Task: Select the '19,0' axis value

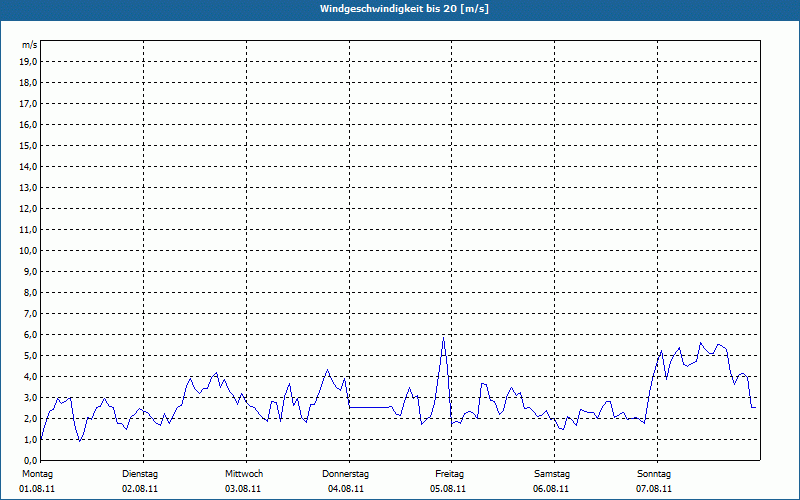Action: 28,62
